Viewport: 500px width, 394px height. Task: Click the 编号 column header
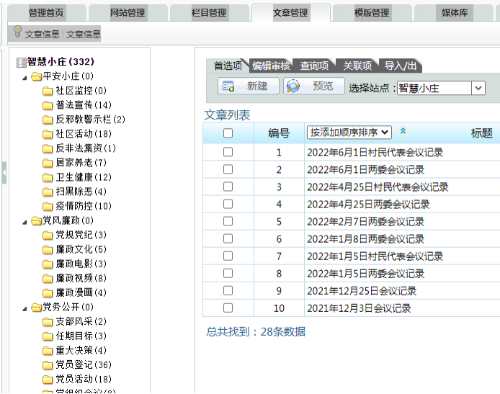click(279, 133)
